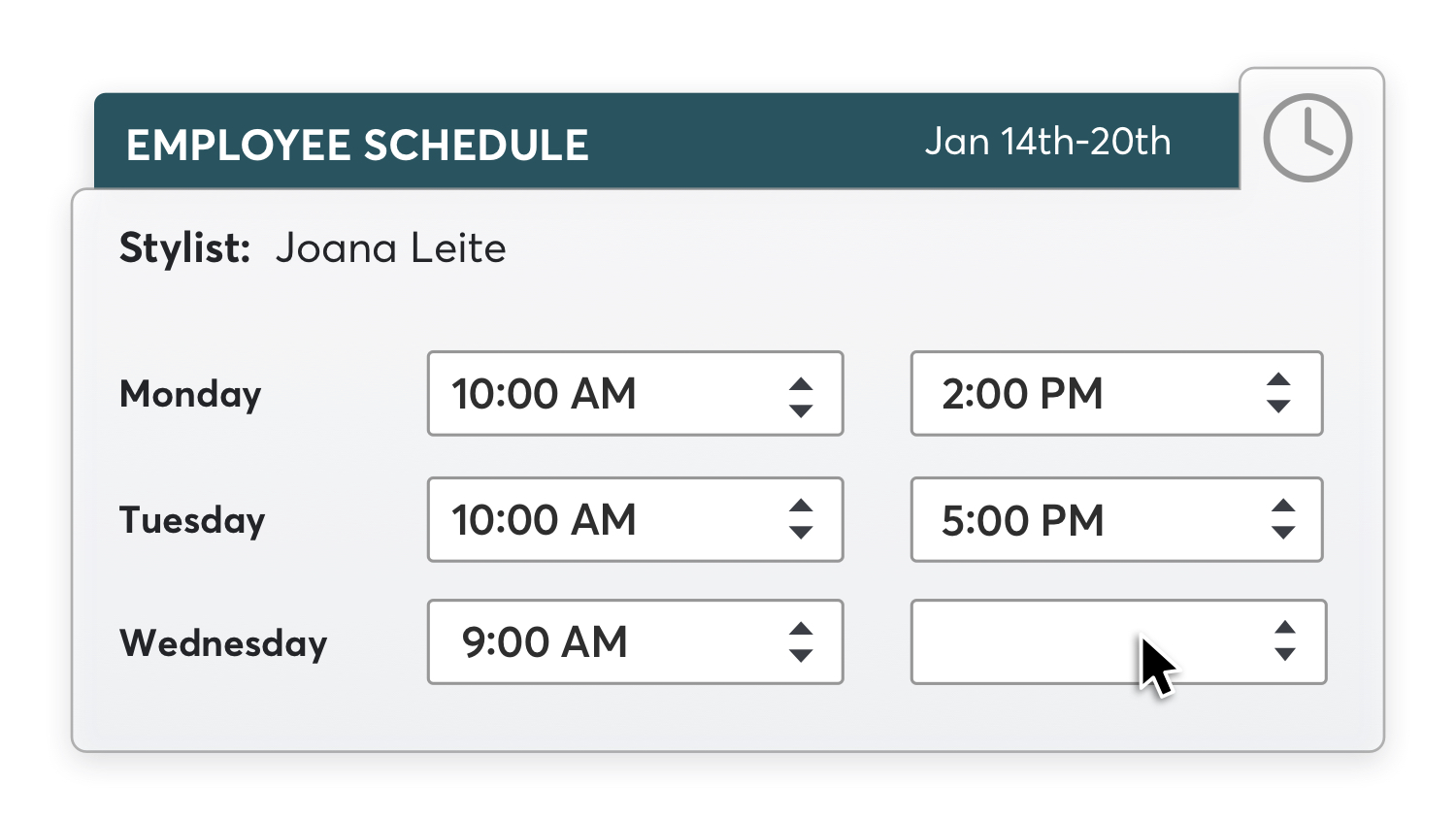Decrease Monday end time with down arrow
The image size is (1456, 819).
point(1278,406)
